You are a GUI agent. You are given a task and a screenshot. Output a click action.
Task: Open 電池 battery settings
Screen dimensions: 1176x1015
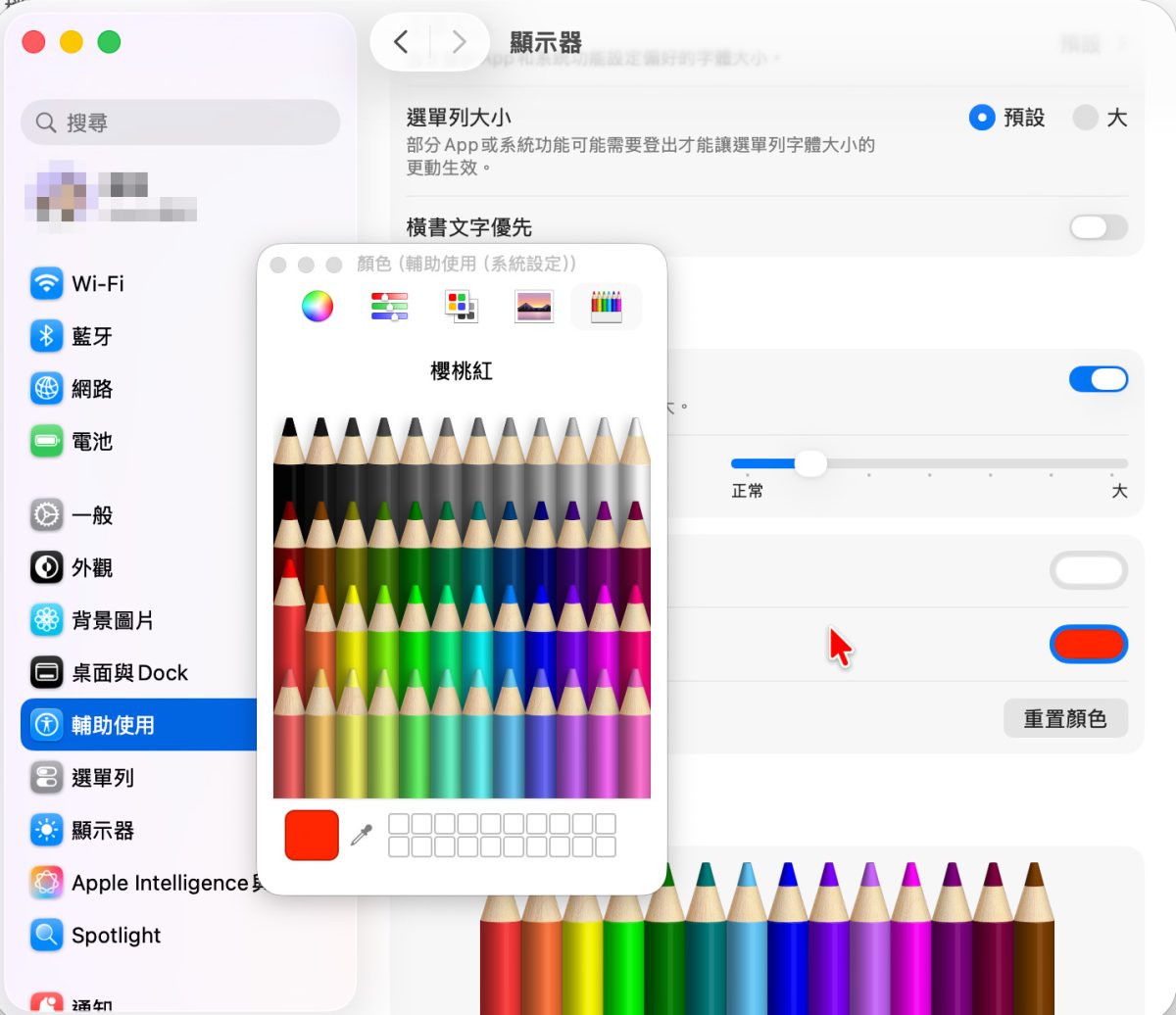tap(137, 442)
